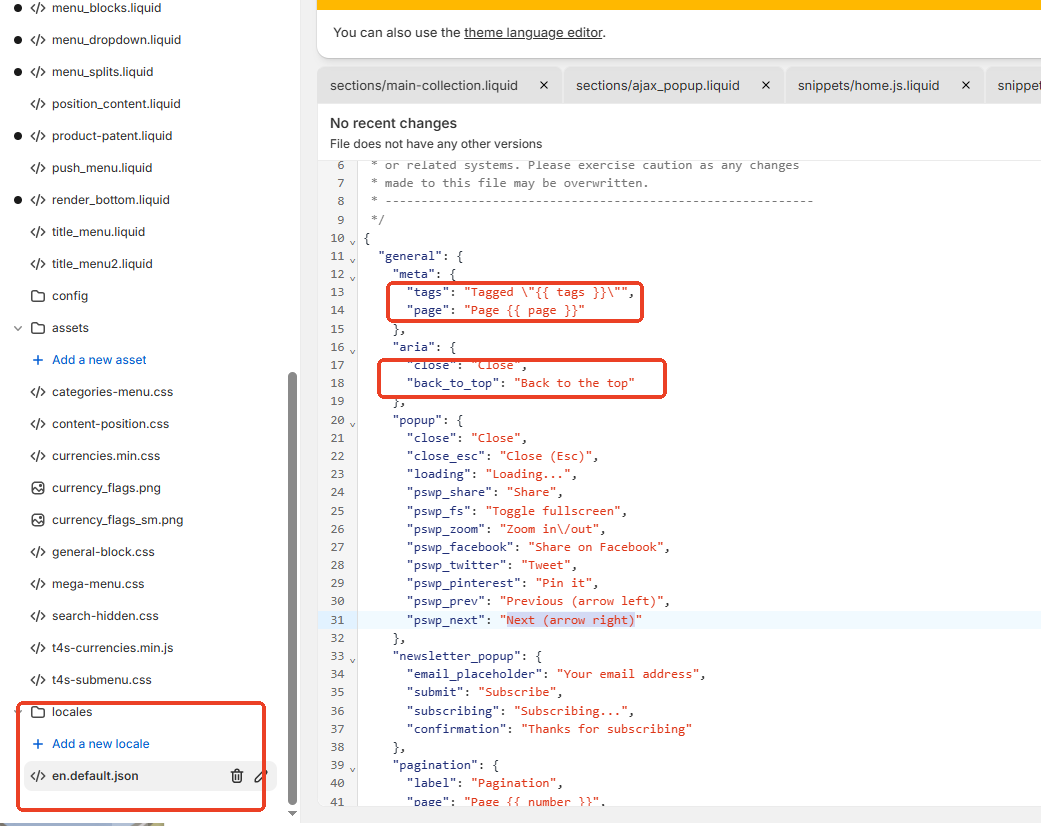Fold the "newsletter_popup" block at line 33
Image resolution: width=1041 pixels, height=826 pixels.
(353, 659)
